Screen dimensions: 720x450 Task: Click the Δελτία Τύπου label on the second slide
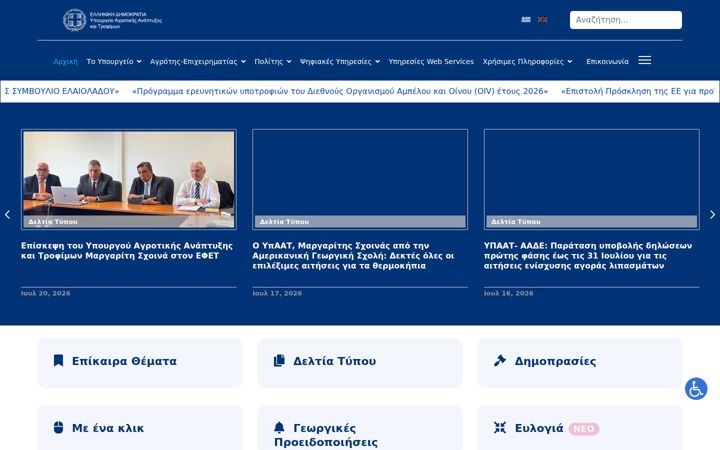(284, 222)
